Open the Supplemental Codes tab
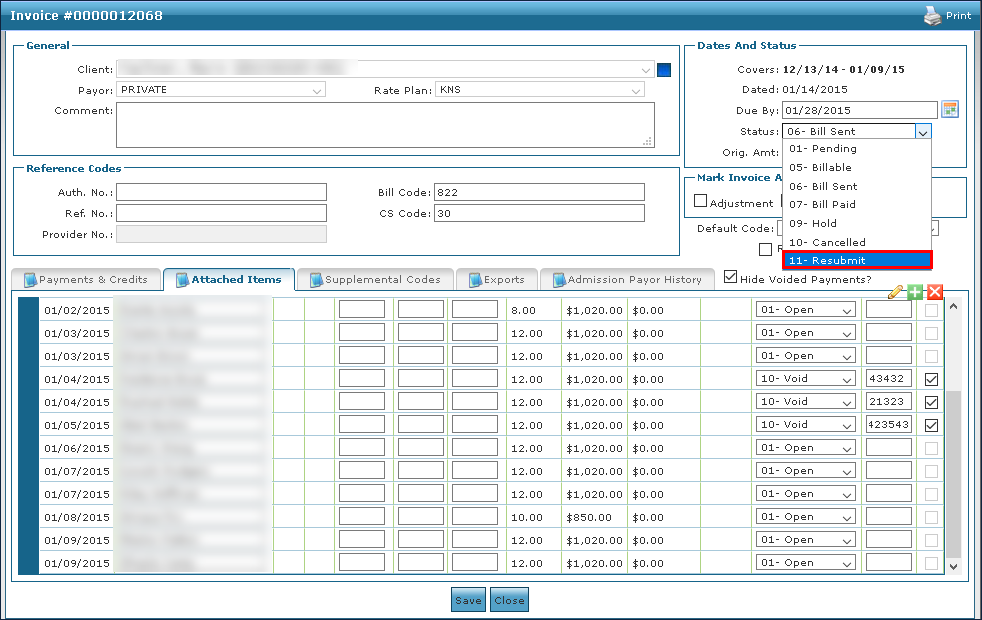 375,280
